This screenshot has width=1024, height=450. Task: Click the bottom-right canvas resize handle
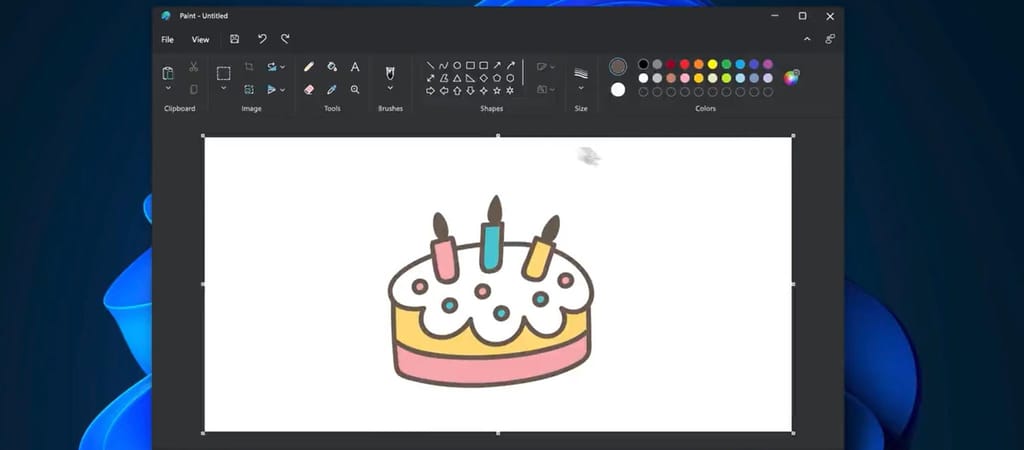(794, 433)
